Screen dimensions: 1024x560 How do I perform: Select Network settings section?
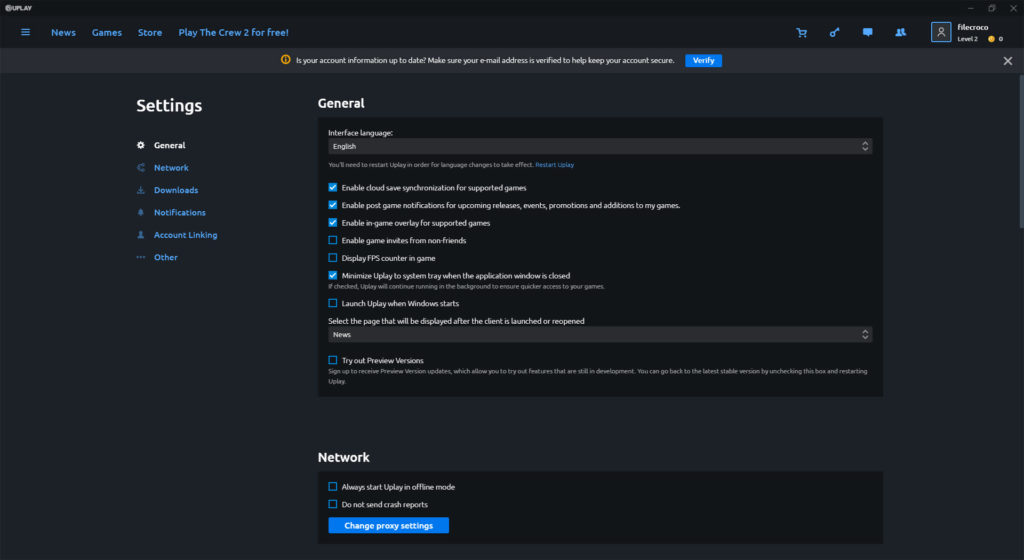click(171, 168)
